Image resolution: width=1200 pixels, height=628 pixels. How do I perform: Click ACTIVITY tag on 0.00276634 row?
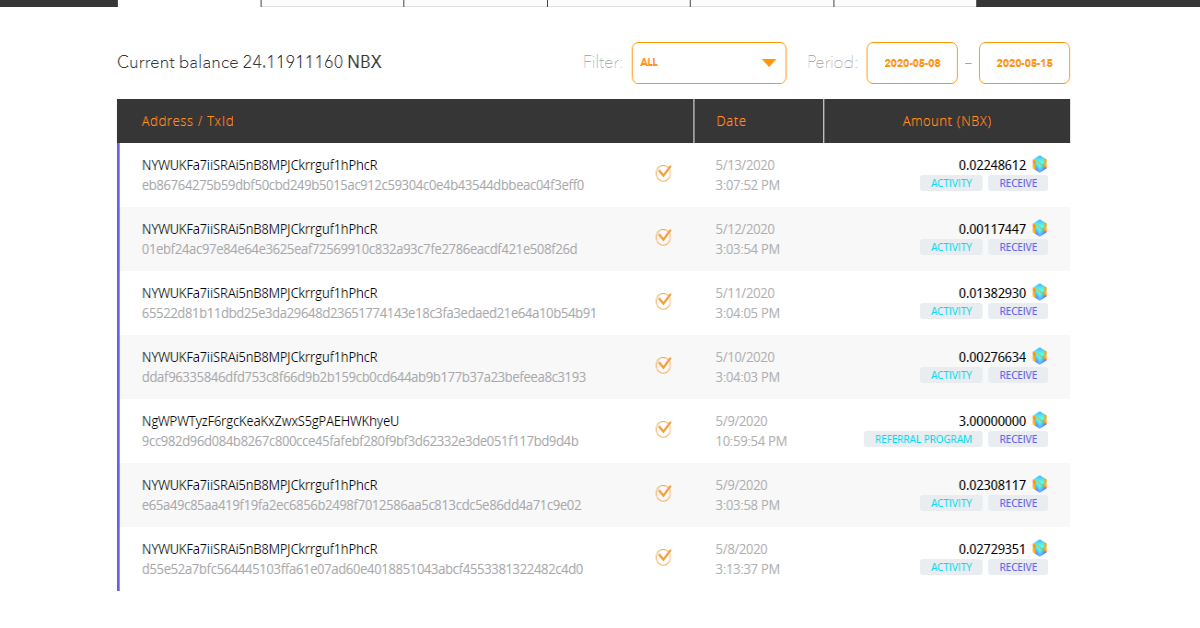(x=951, y=375)
